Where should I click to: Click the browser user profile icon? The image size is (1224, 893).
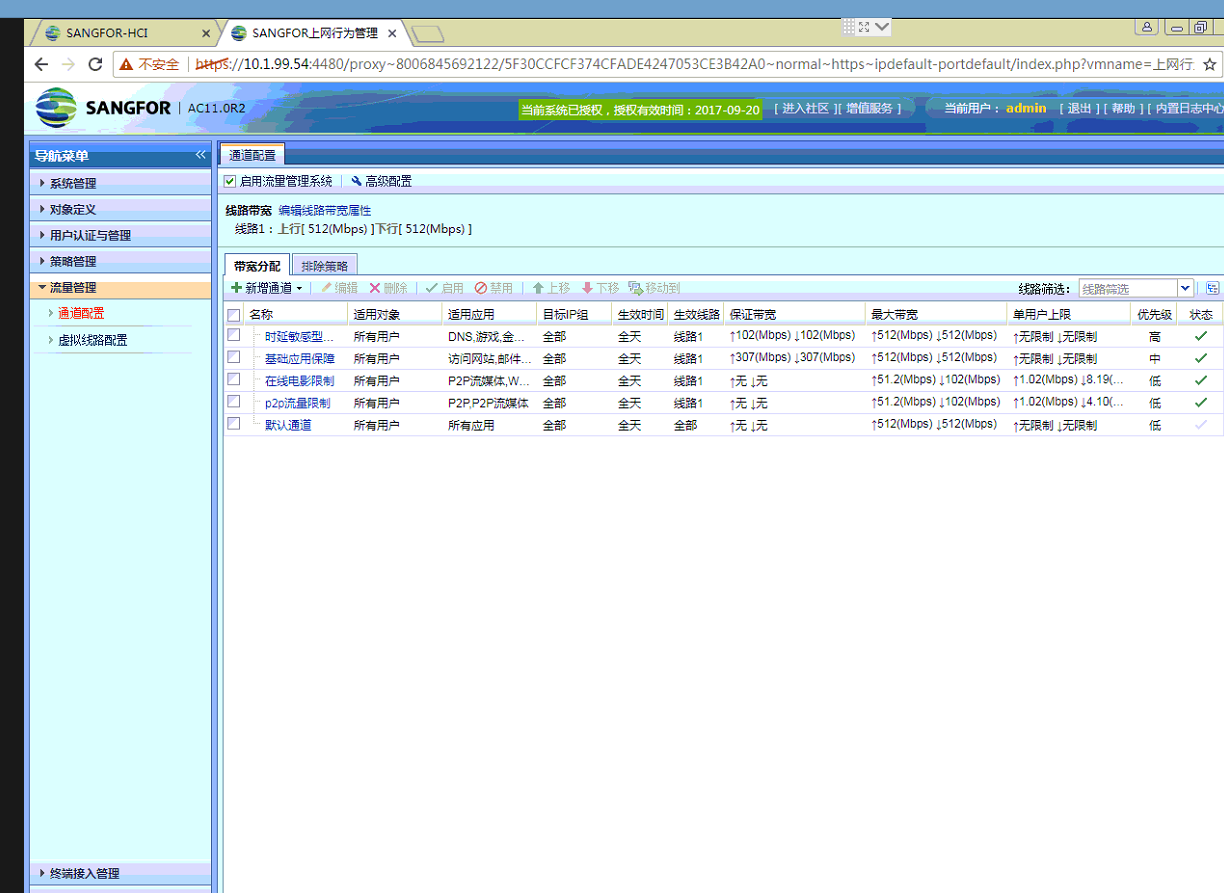click(1148, 27)
